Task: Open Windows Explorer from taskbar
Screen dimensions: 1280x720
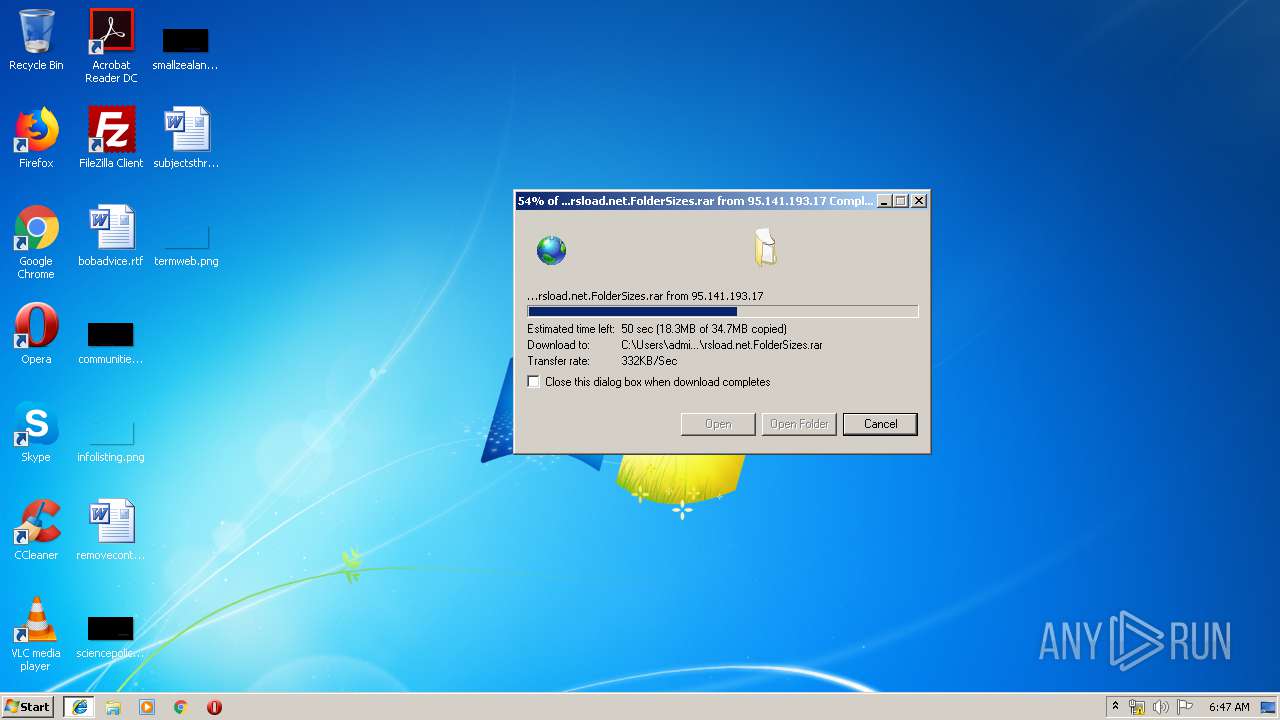Action: [x=113, y=707]
